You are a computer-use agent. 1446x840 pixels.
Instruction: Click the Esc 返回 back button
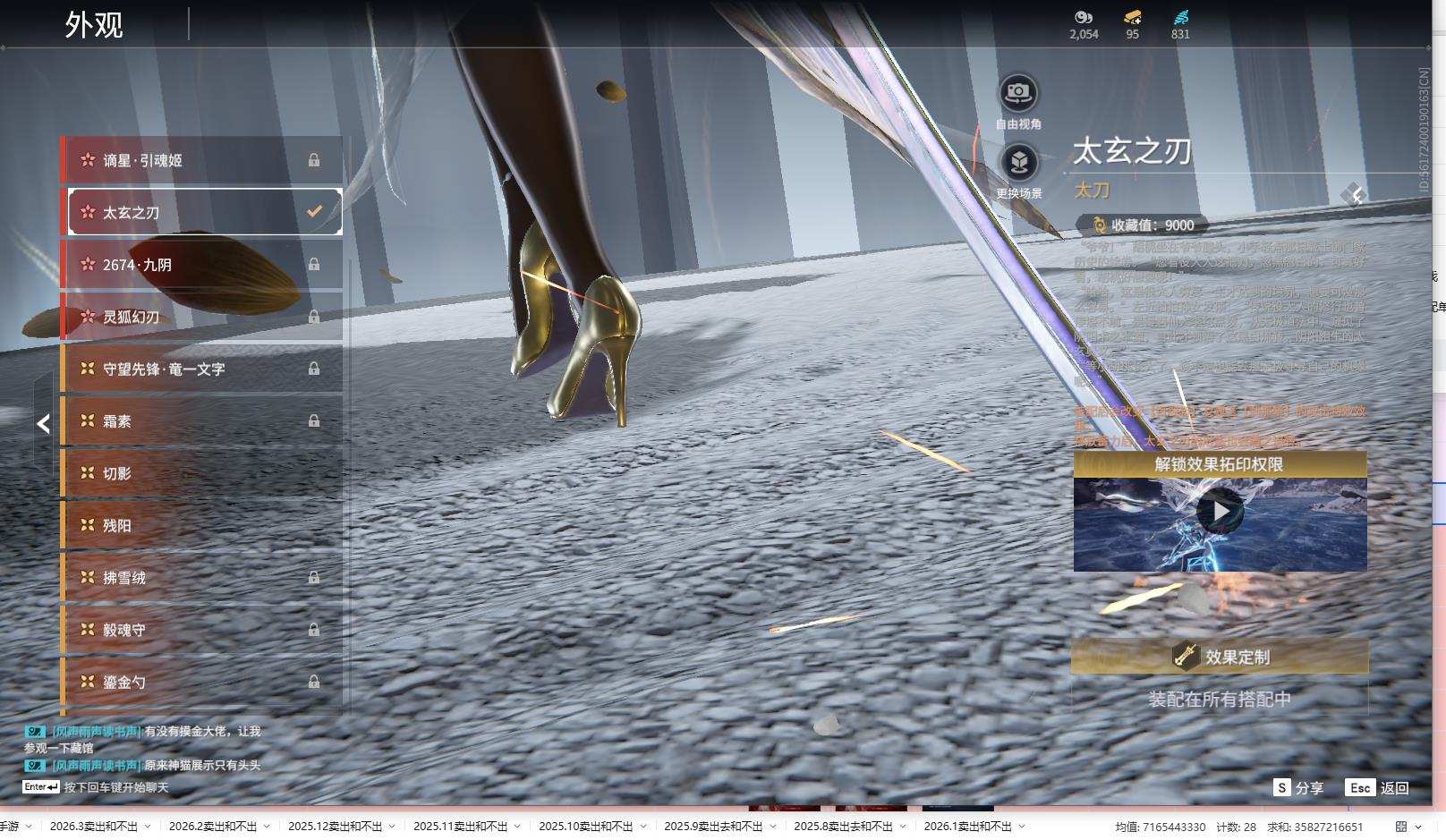[1378, 787]
